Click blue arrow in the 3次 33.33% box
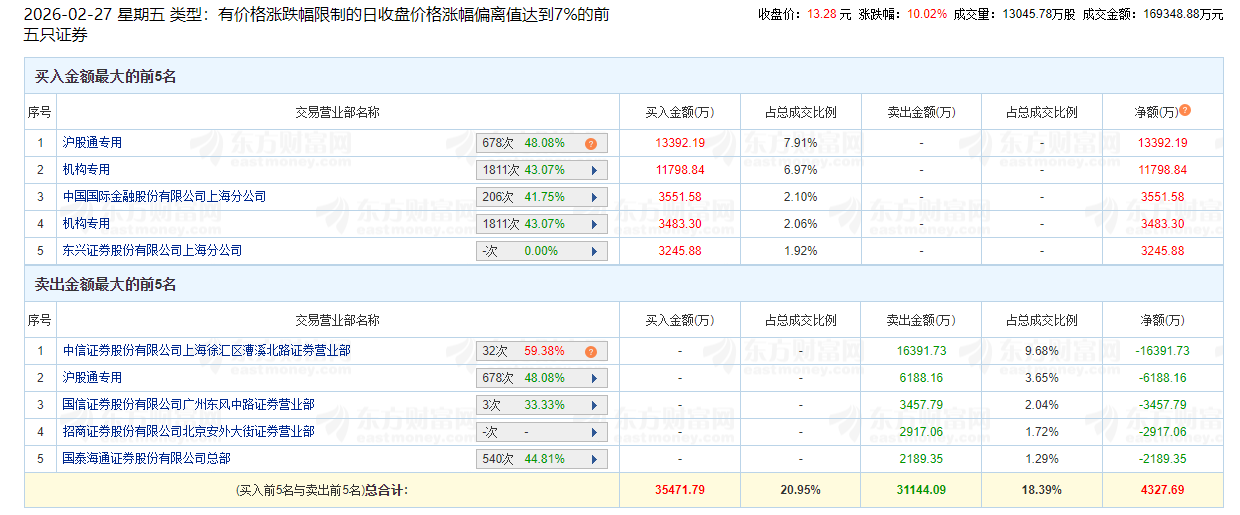Image resolution: width=1240 pixels, height=515 pixels. click(x=594, y=405)
